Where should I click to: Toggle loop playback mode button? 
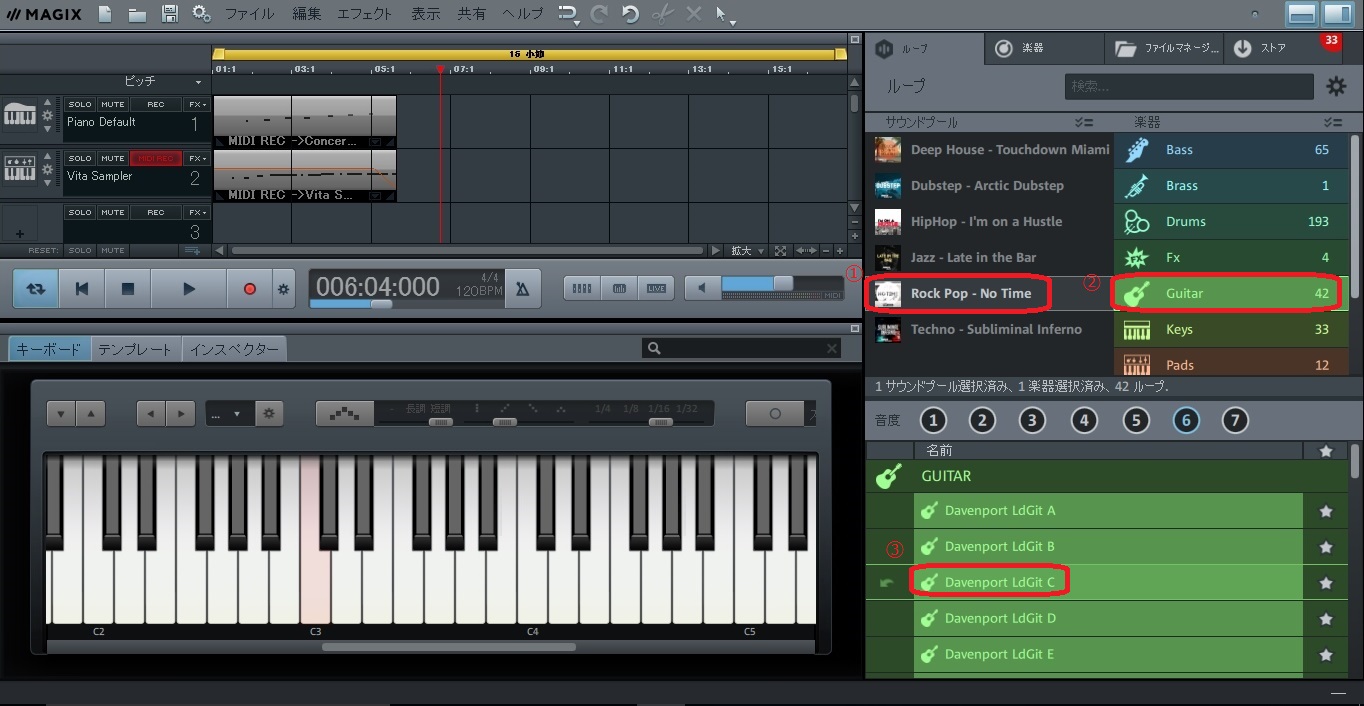(x=36, y=289)
